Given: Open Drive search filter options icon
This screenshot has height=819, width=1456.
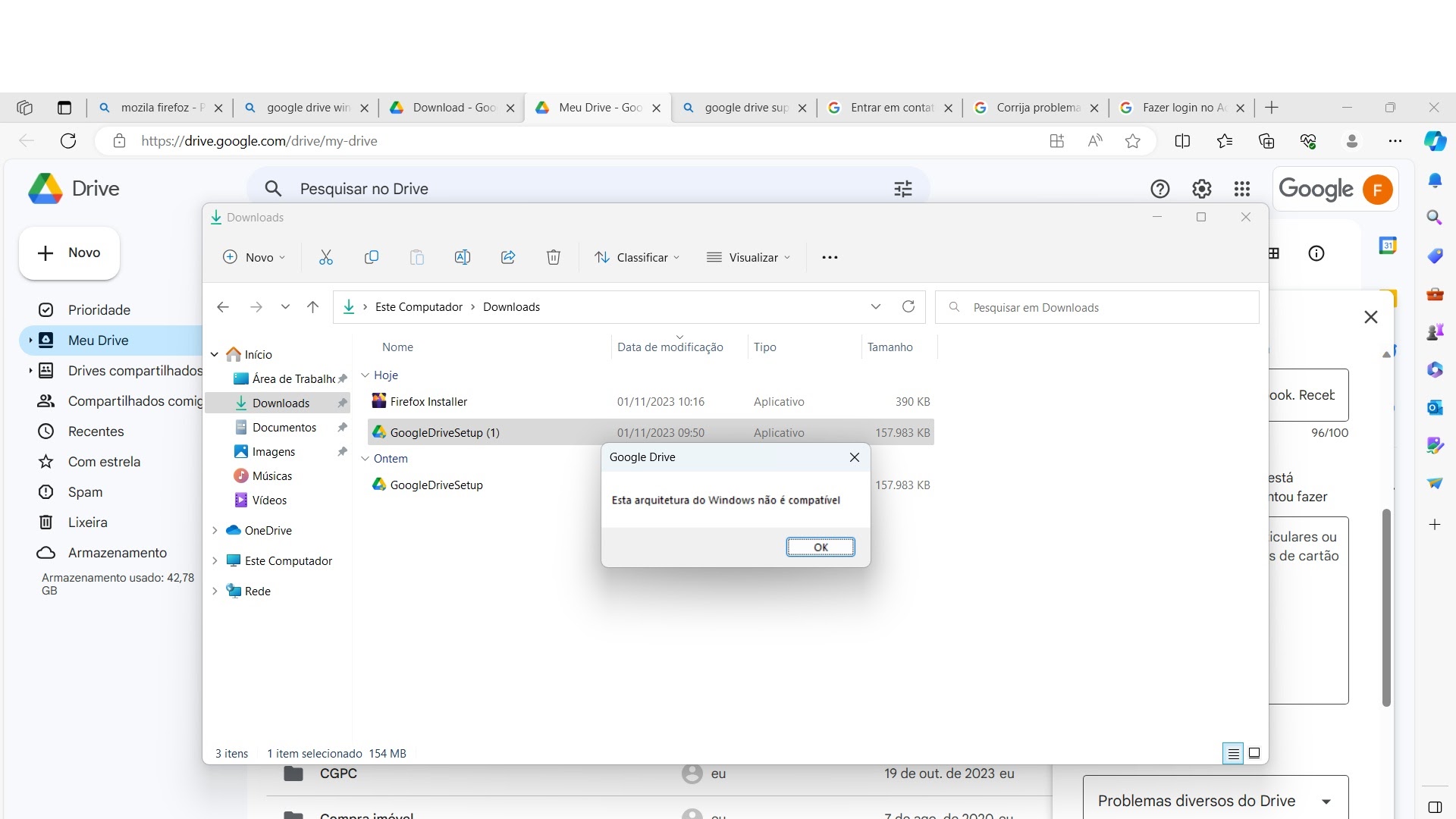Looking at the screenshot, I should [903, 189].
